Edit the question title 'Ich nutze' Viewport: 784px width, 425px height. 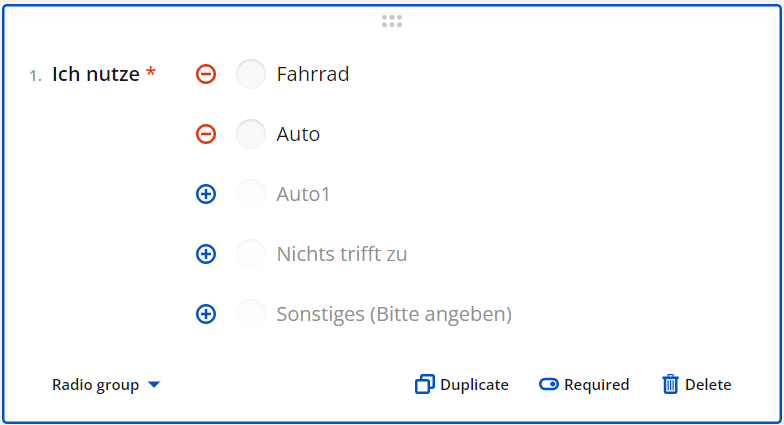click(96, 74)
